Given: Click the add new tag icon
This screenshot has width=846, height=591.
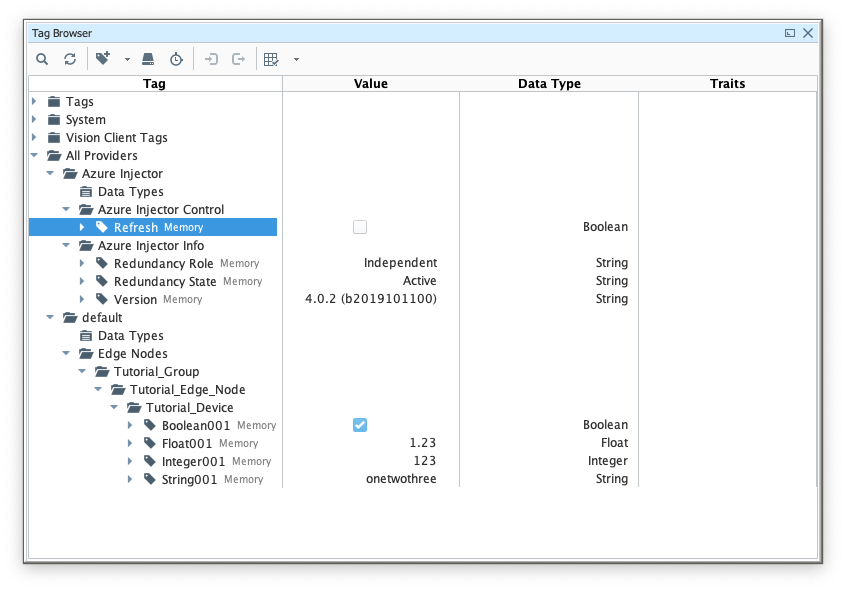Looking at the screenshot, I should click(x=103, y=59).
